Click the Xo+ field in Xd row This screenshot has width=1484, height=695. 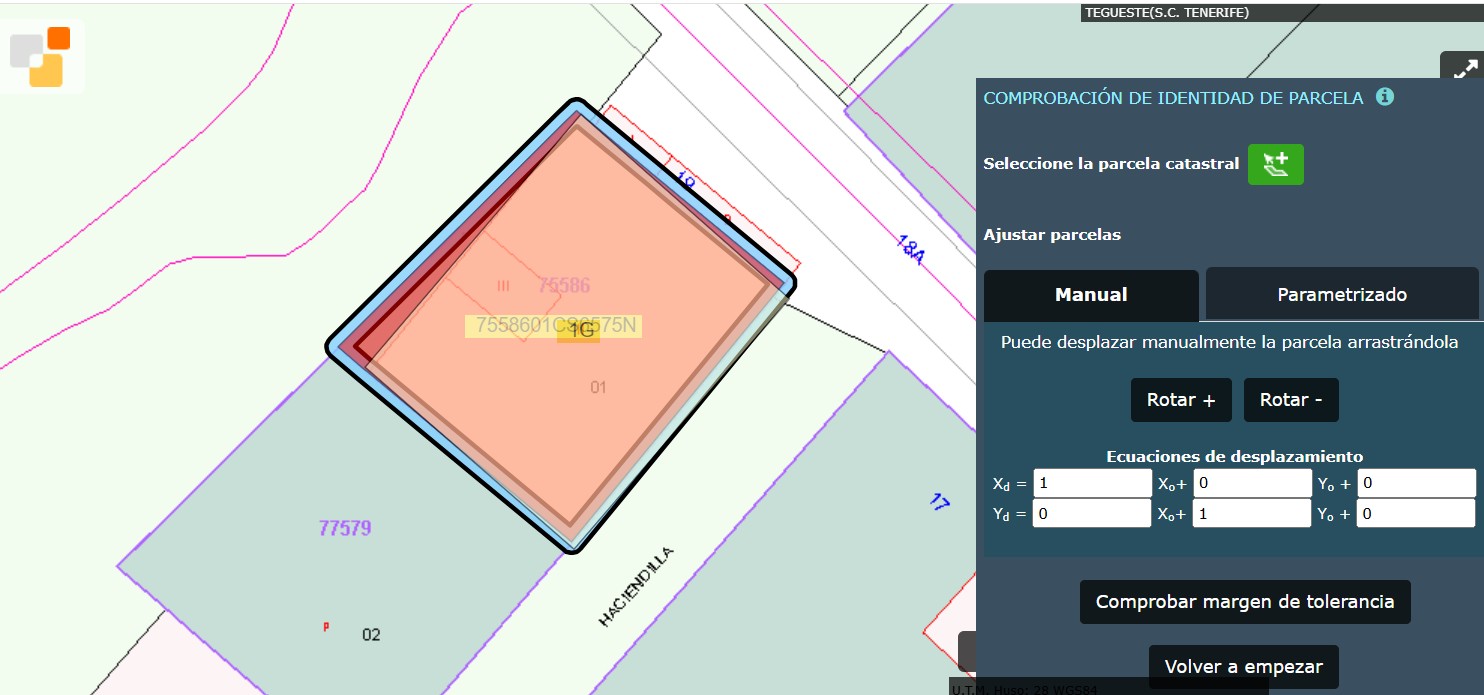tap(1252, 484)
